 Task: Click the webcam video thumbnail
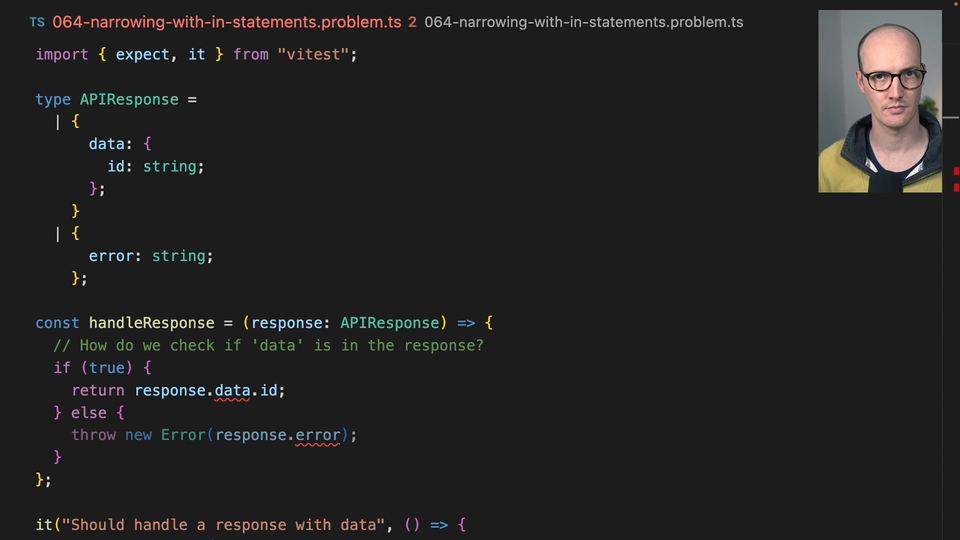879,101
